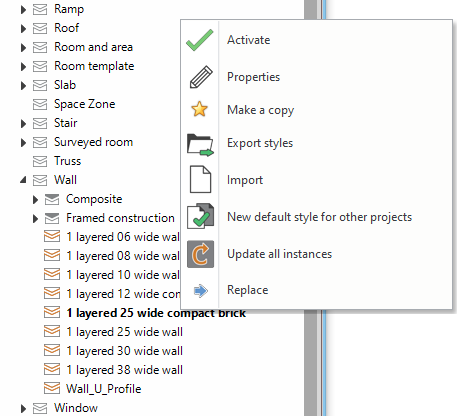Click the New default style document icon
This screenshot has height=416, width=470.
pyautogui.click(x=200, y=216)
